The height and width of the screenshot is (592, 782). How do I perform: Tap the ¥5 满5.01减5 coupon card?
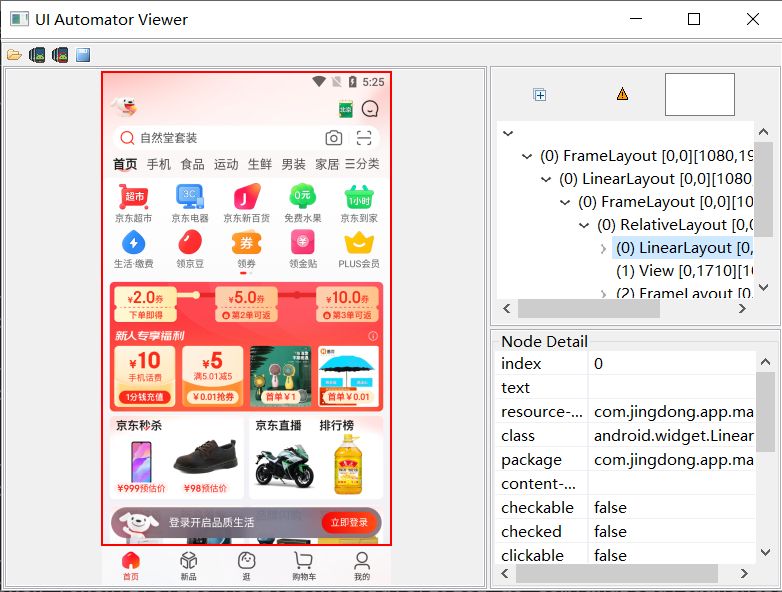(x=213, y=376)
